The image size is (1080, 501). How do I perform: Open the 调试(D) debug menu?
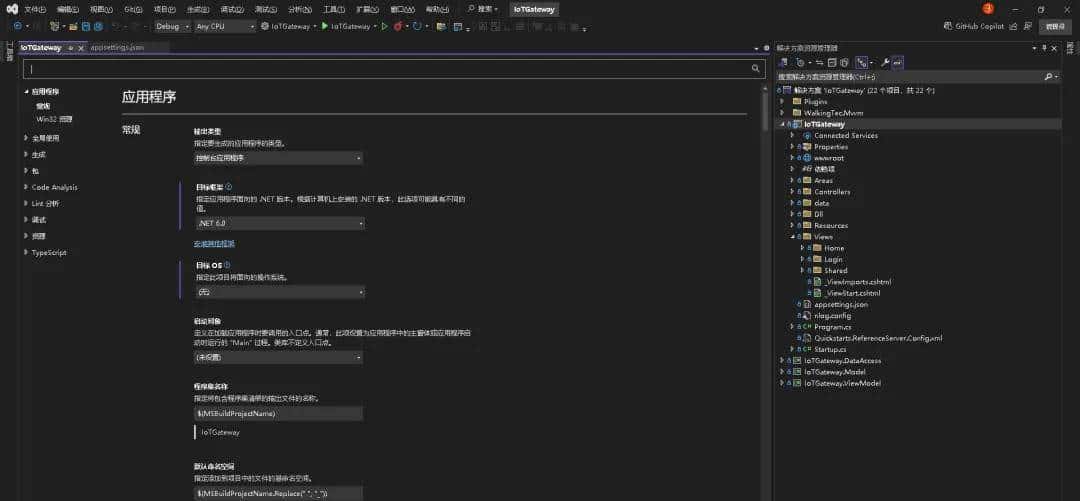(x=231, y=9)
